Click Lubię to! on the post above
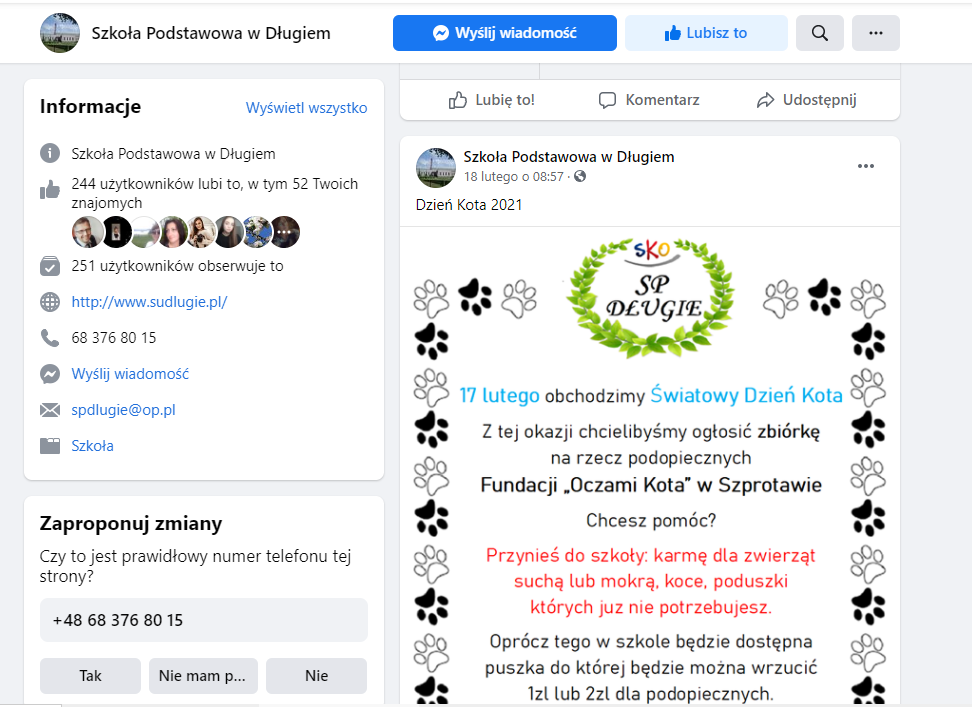Image resolution: width=972 pixels, height=707 pixels. pyautogui.click(x=492, y=100)
